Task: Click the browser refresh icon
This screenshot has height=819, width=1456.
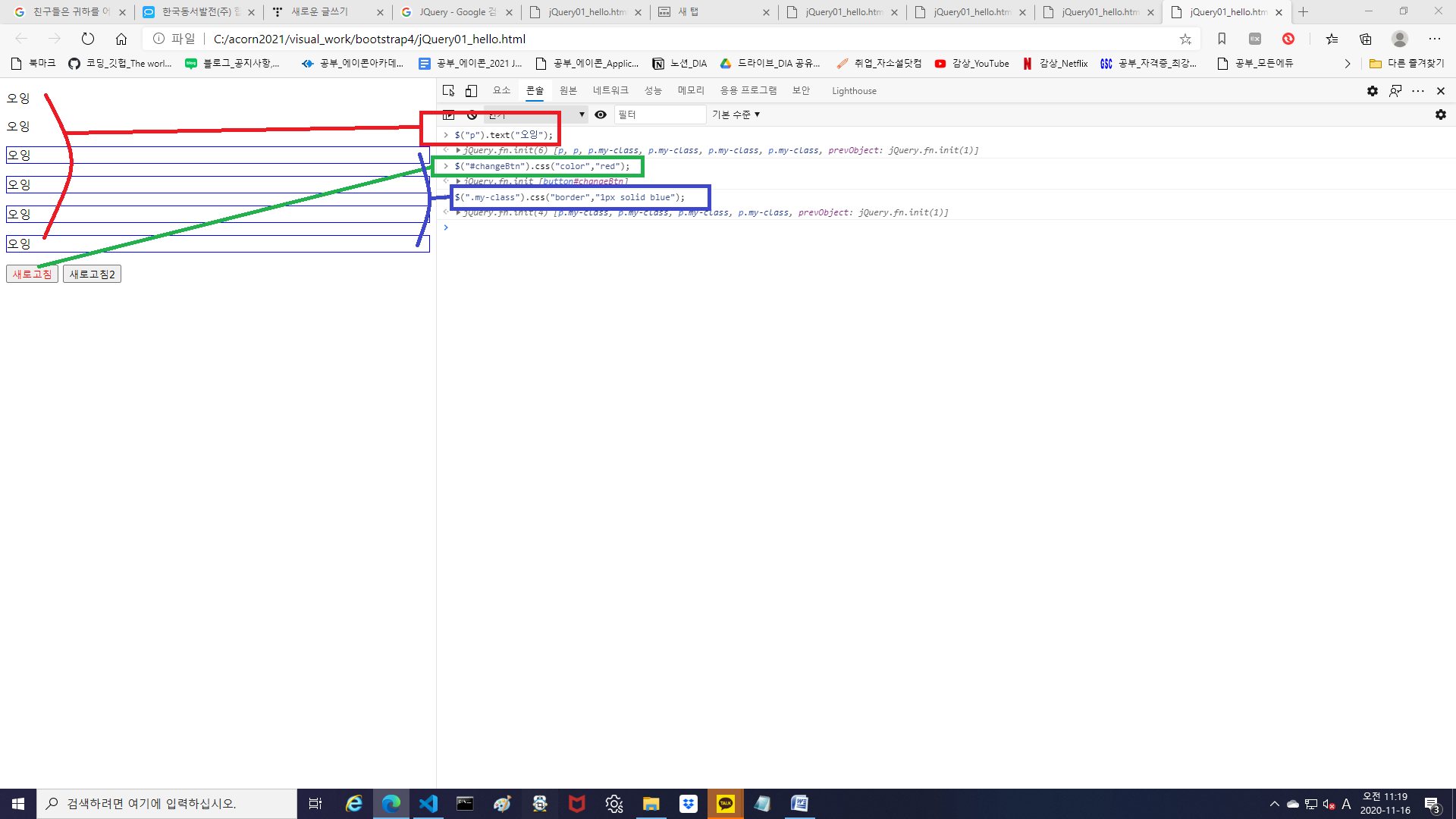Action: pos(88,39)
